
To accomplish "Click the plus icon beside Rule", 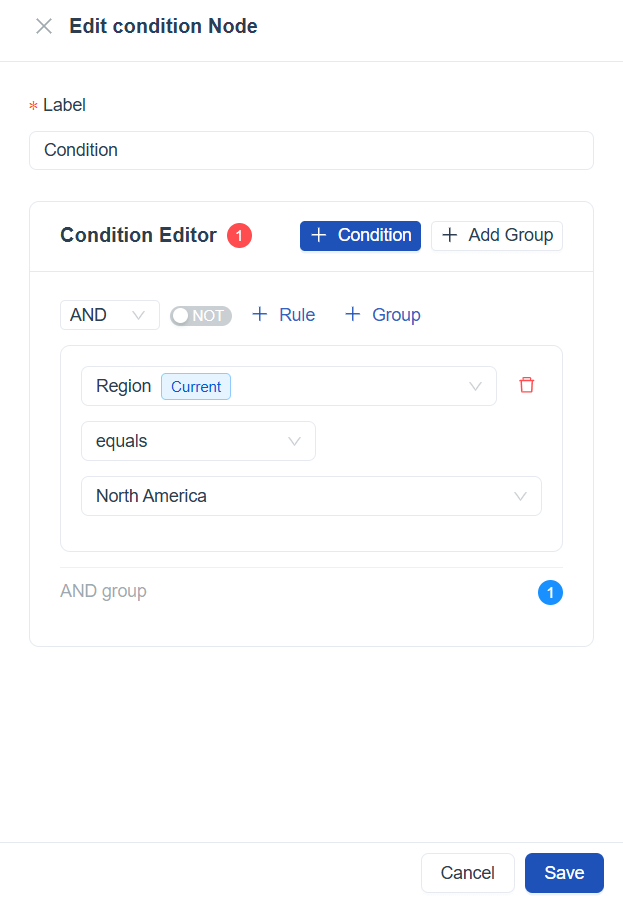I will (x=260, y=315).
